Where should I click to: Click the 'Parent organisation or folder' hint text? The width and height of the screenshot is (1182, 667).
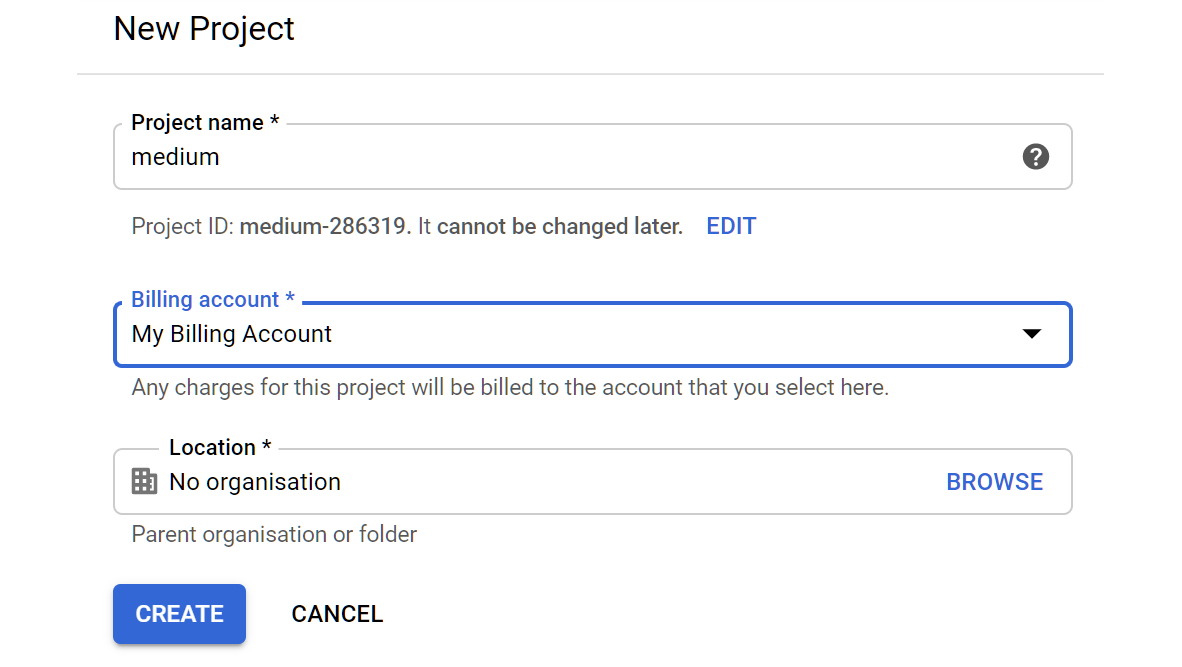(274, 534)
